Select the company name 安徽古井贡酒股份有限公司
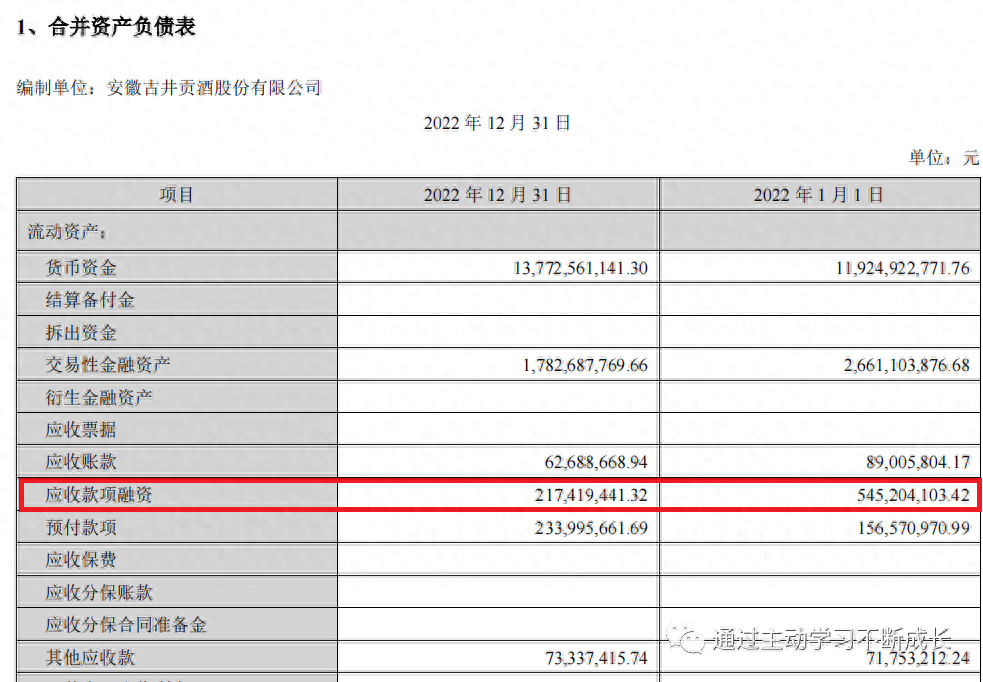This screenshot has height=682, width=983. pos(214,88)
